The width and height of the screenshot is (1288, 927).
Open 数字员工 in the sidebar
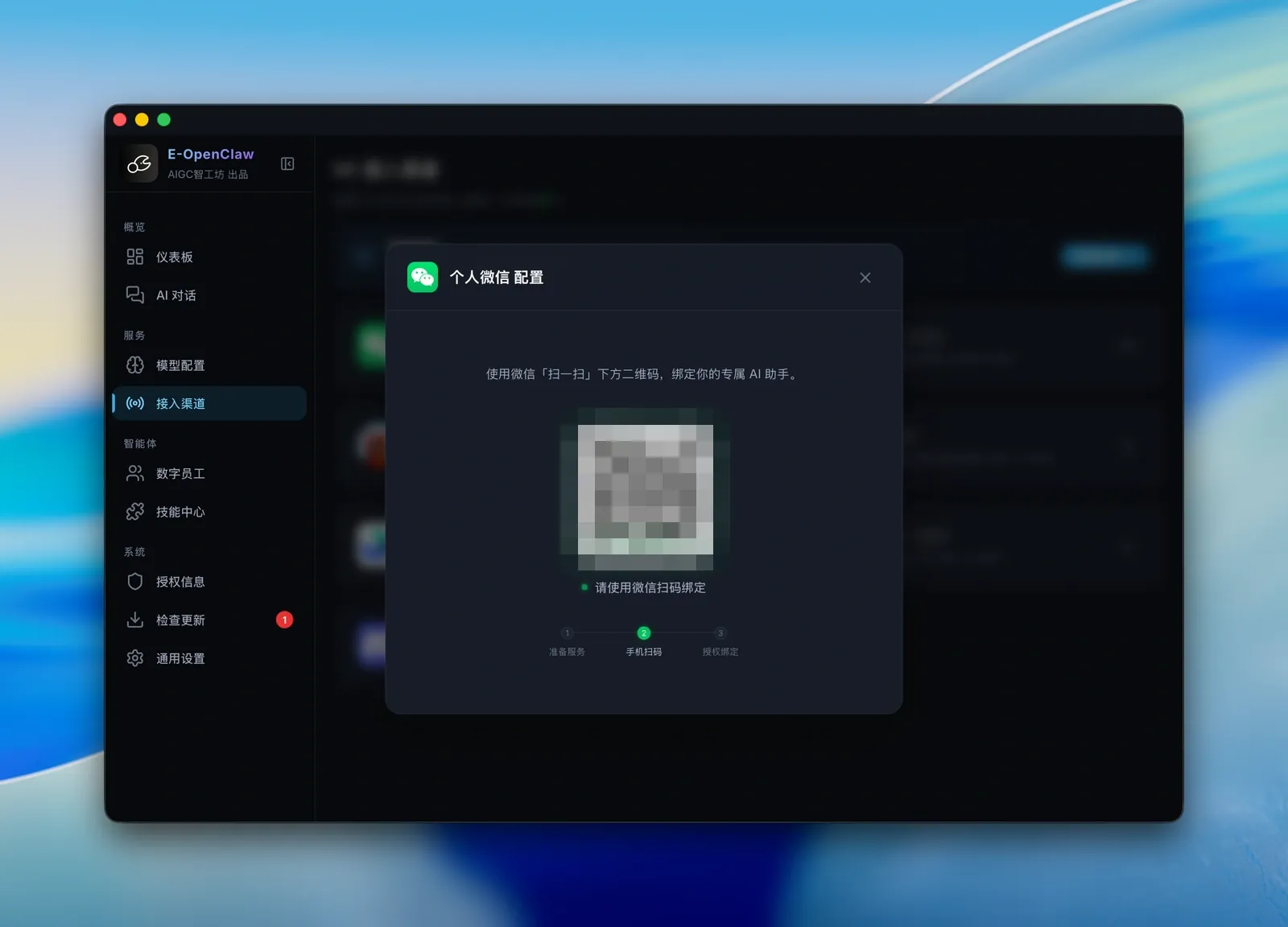coord(209,473)
